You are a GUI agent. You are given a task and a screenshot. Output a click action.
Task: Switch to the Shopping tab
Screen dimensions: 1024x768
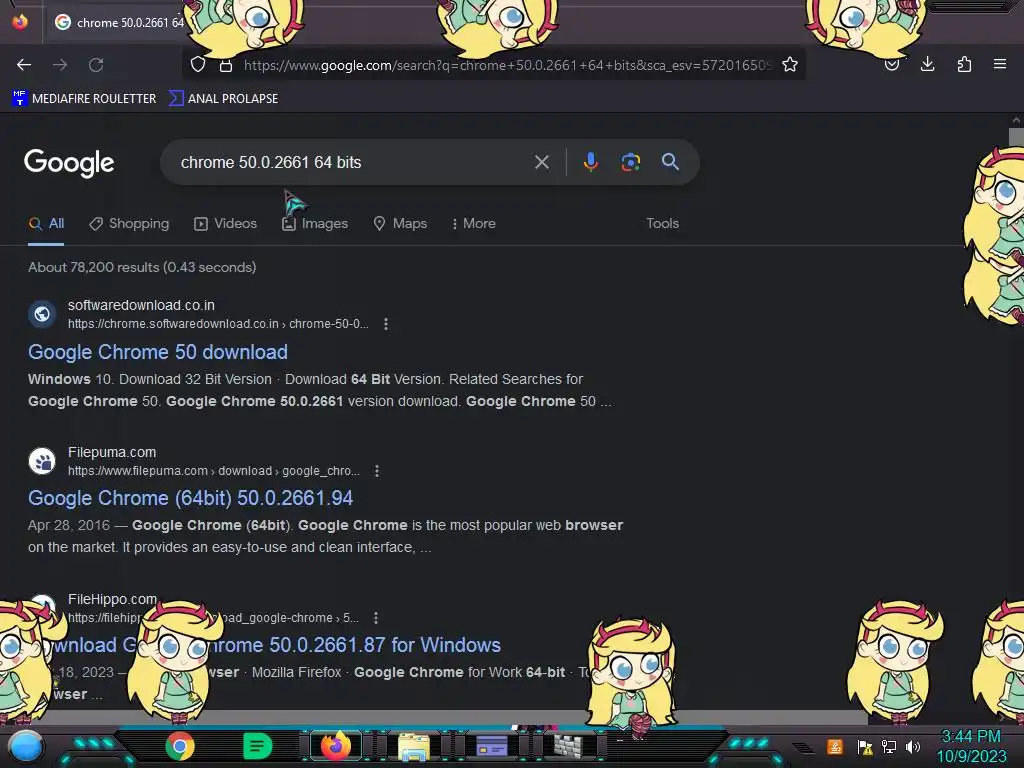point(129,223)
